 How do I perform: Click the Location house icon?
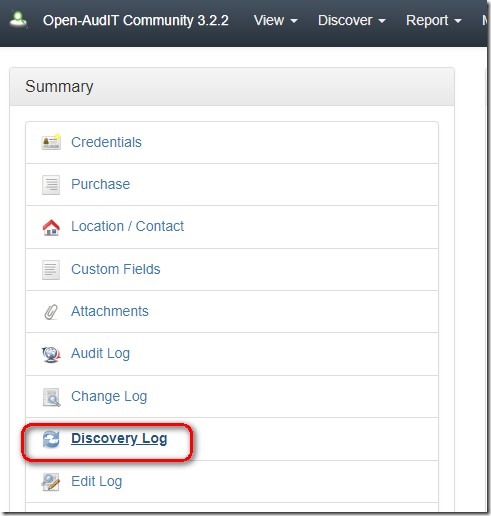(x=51, y=227)
